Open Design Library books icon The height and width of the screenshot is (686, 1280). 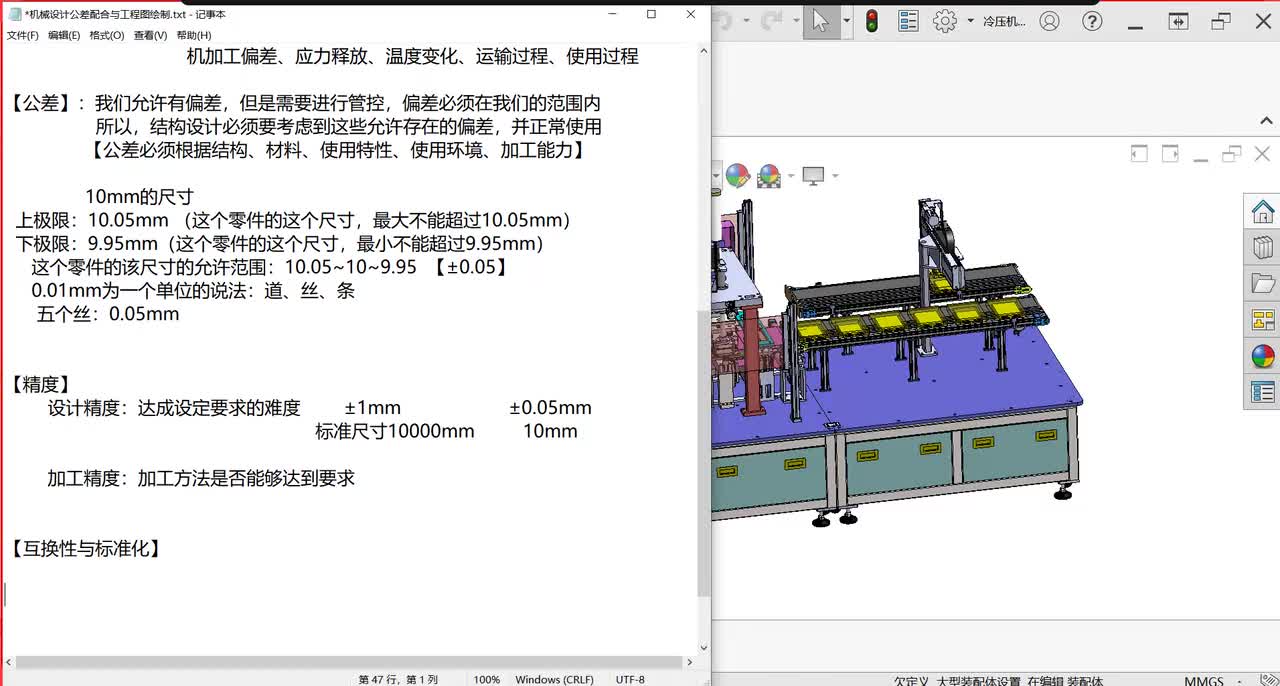pyautogui.click(x=1262, y=248)
